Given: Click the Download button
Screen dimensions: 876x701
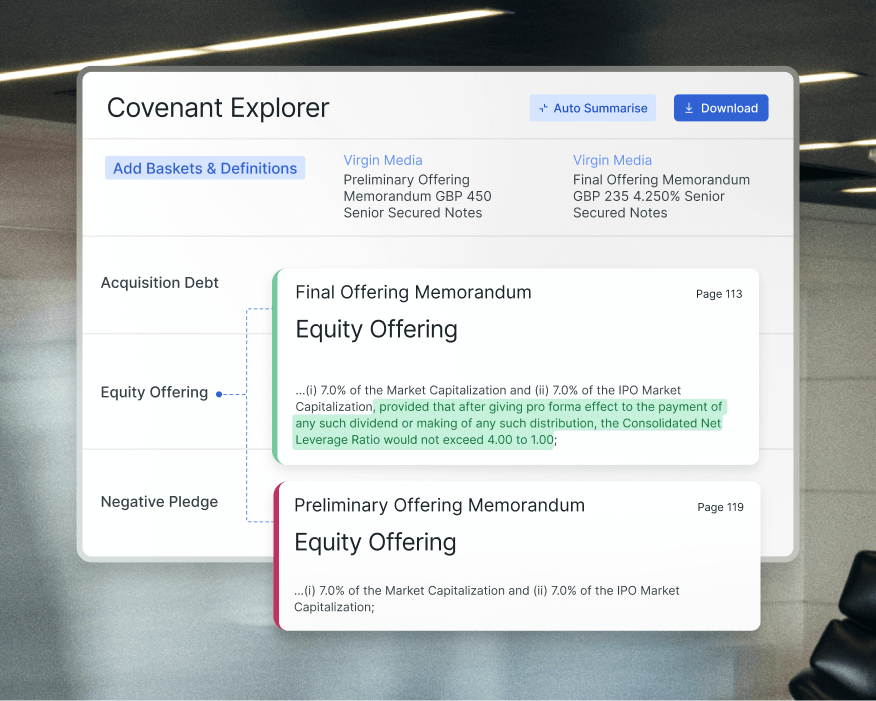Looking at the screenshot, I should pyautogui.click(x=720, y=107).
